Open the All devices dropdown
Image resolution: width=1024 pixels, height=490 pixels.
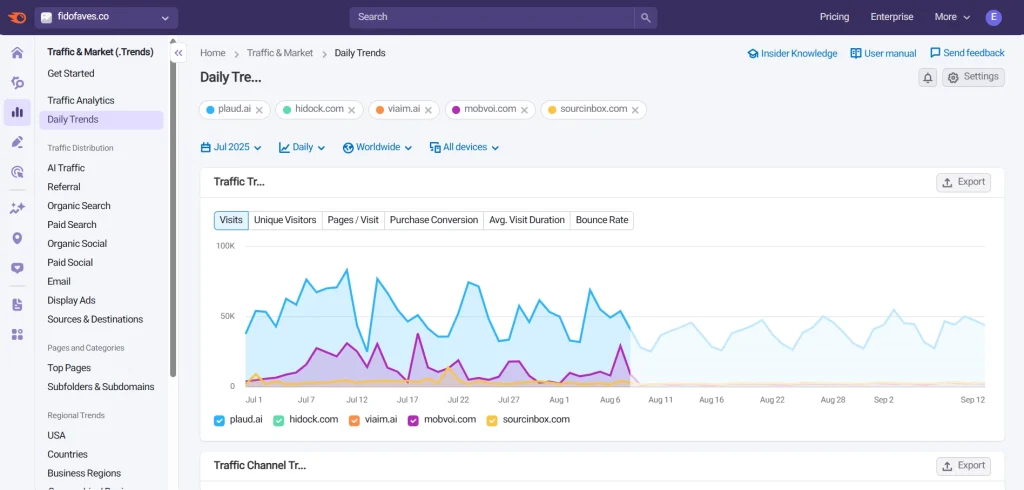click(464, 147)
